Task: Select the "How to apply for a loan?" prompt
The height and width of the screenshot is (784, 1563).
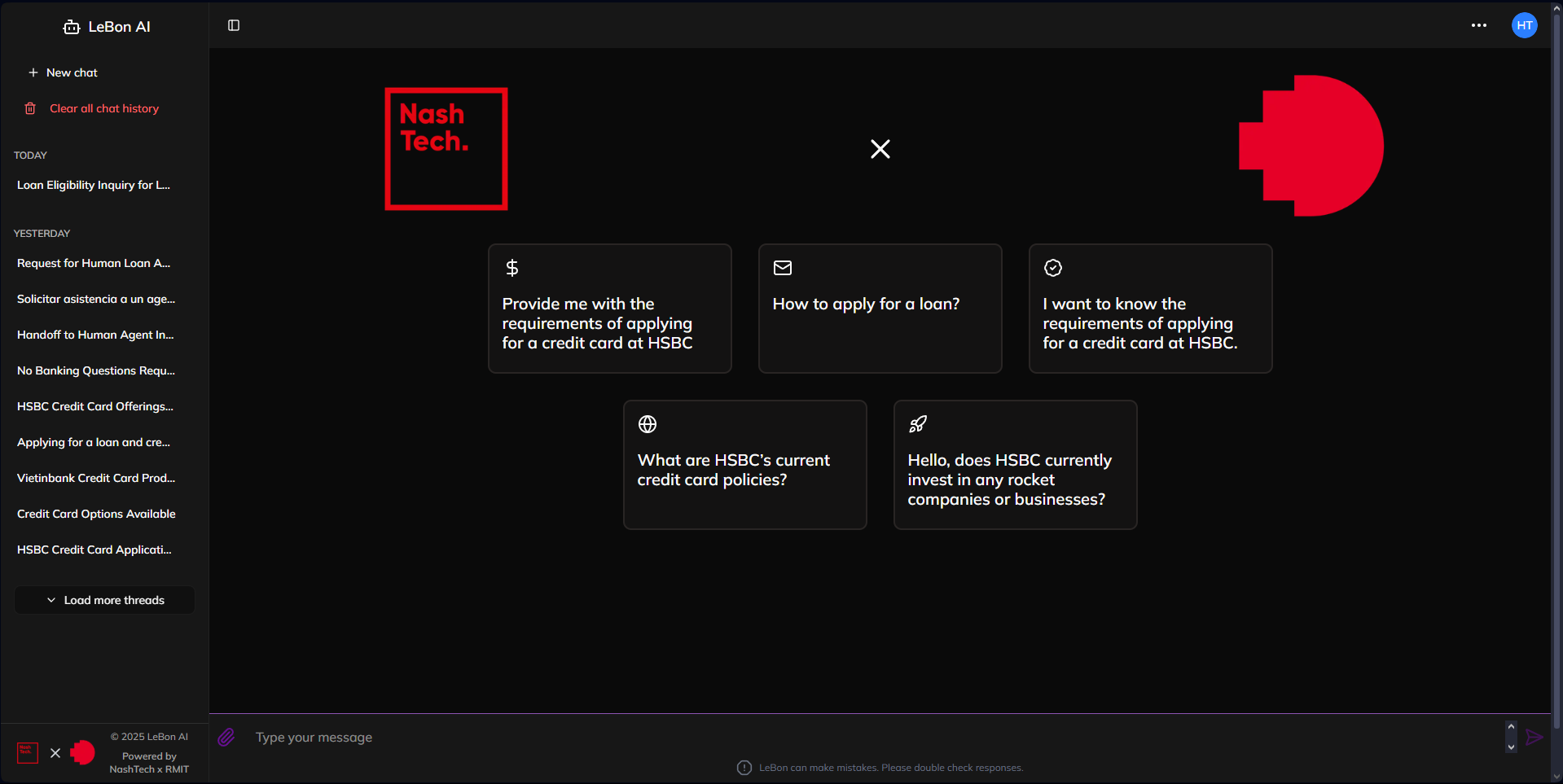Action: (880, 308)
